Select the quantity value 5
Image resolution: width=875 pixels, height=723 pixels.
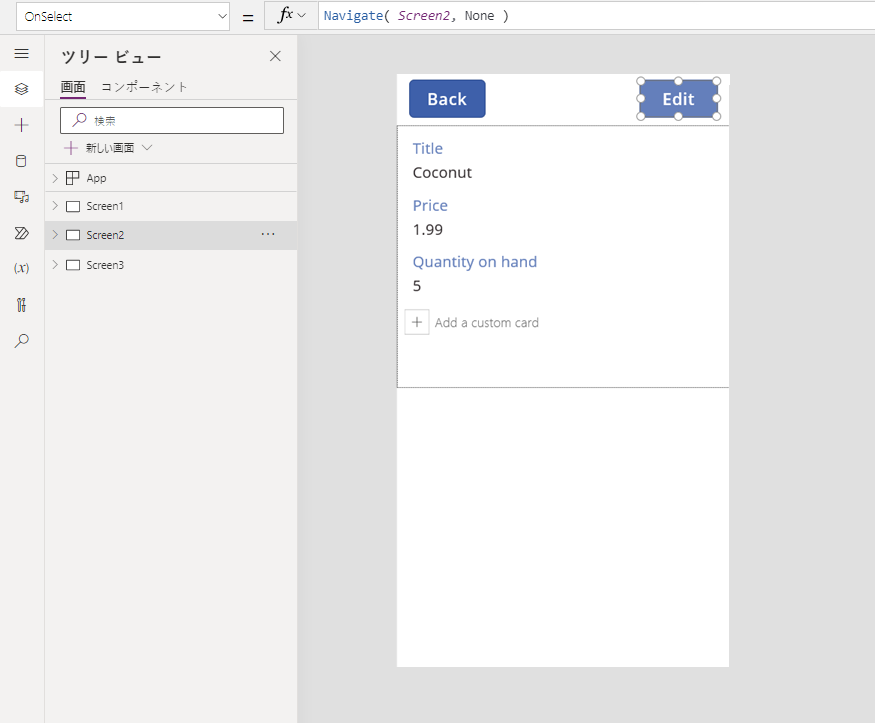pos(417,286)
